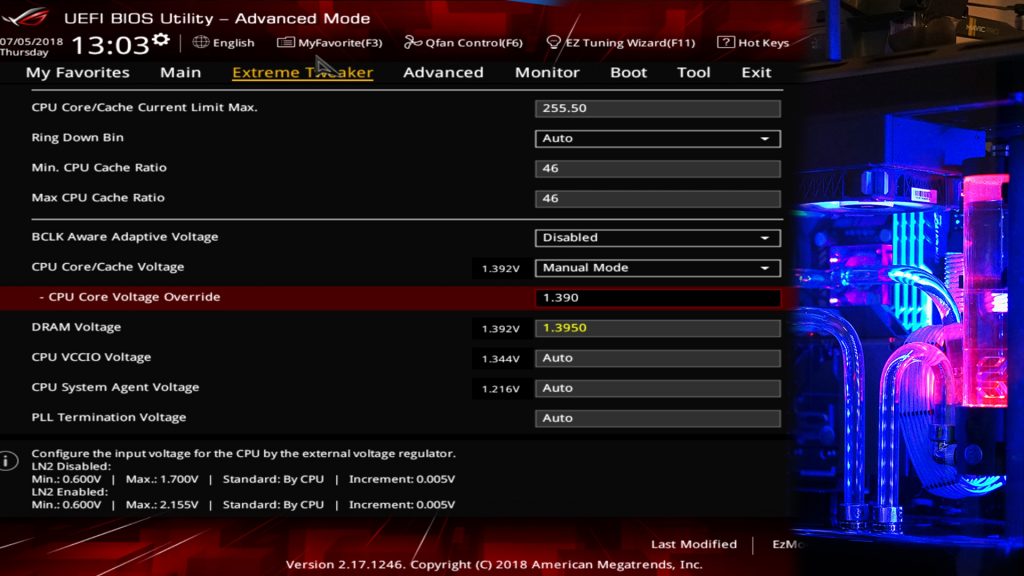Click CPU Core/Cache Current Limit Max. label

(x=144, y=107)
